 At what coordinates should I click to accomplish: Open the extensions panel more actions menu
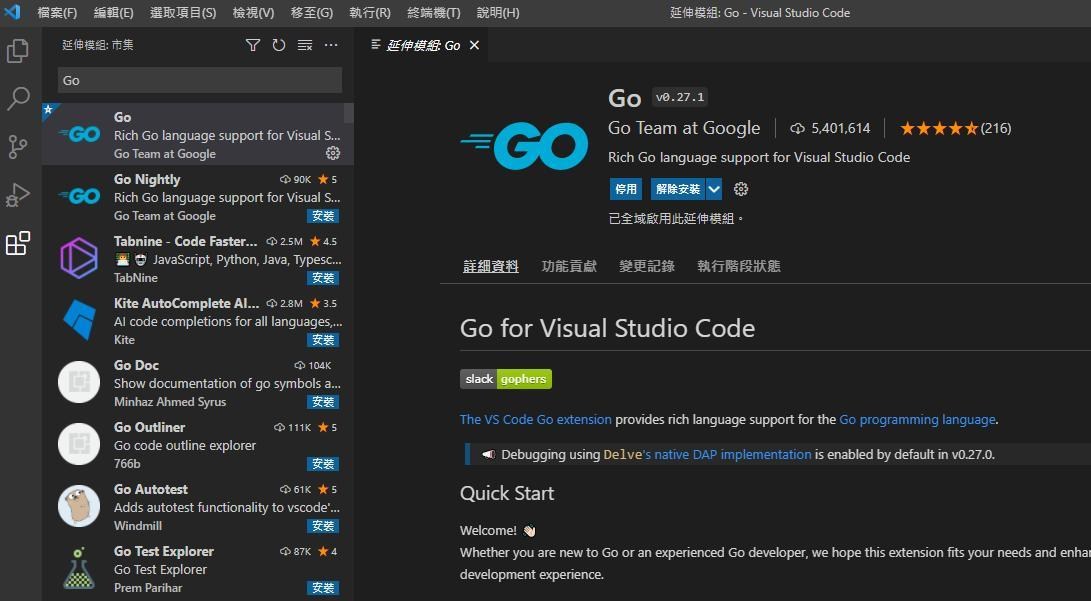pyautogui.click(x=331, y=45)
